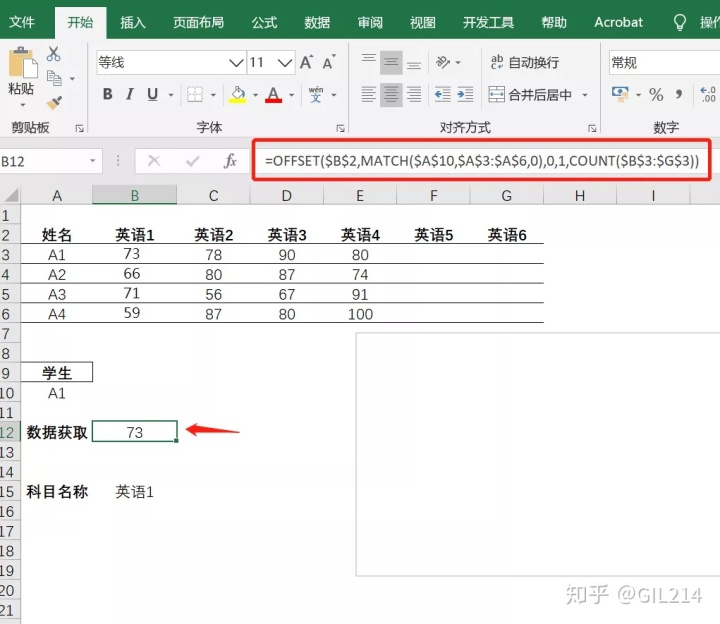This screenshot has height=624, width=720.
Task: Click increase decimal icon
Action: pos(708,95)
